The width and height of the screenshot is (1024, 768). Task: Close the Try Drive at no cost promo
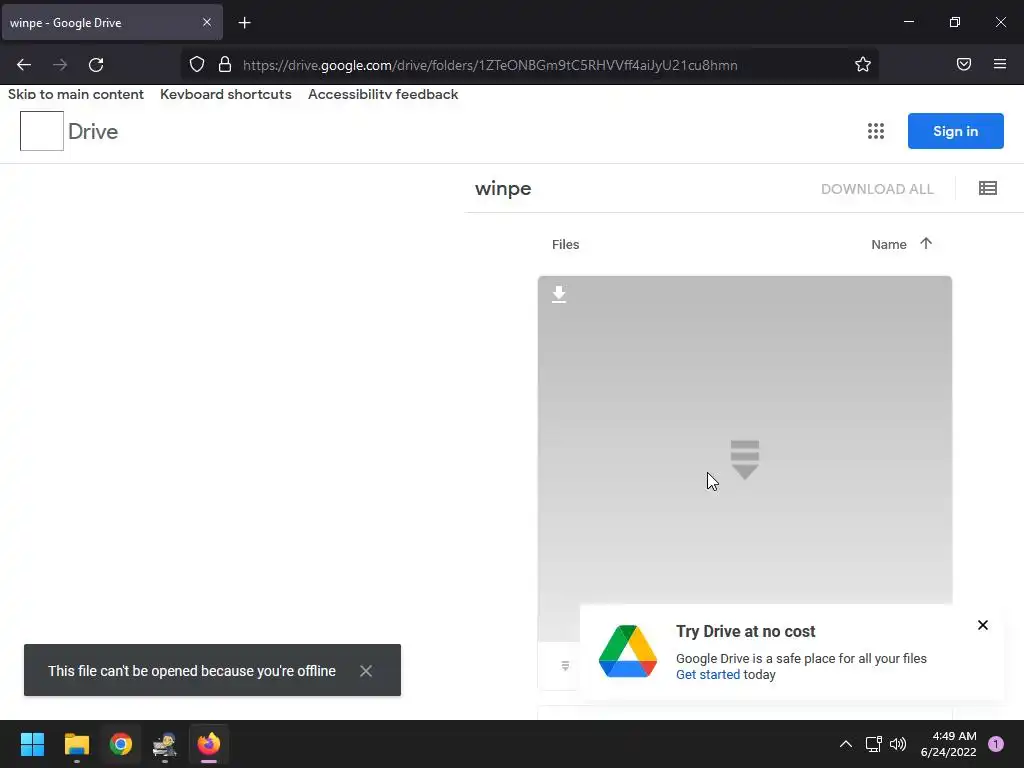coord(983,625)
